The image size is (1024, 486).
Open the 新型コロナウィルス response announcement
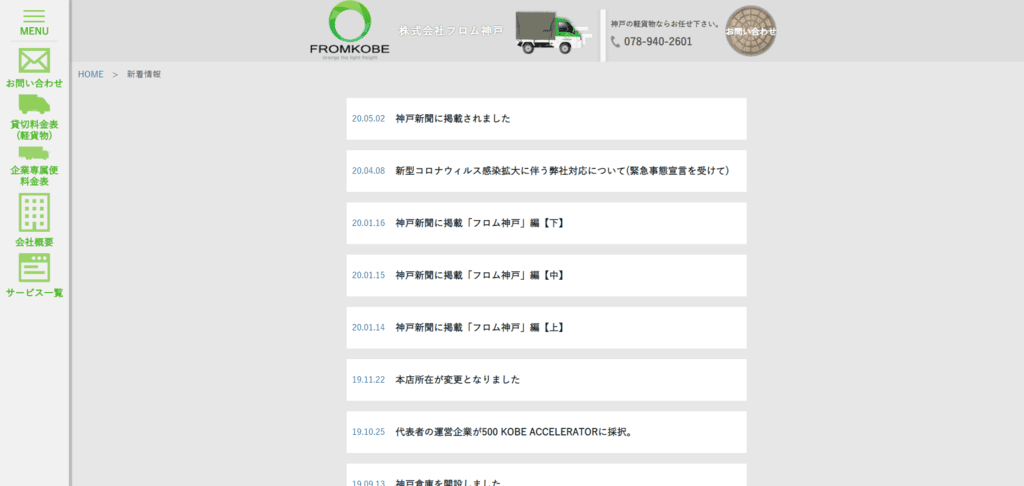click(561, 171)
